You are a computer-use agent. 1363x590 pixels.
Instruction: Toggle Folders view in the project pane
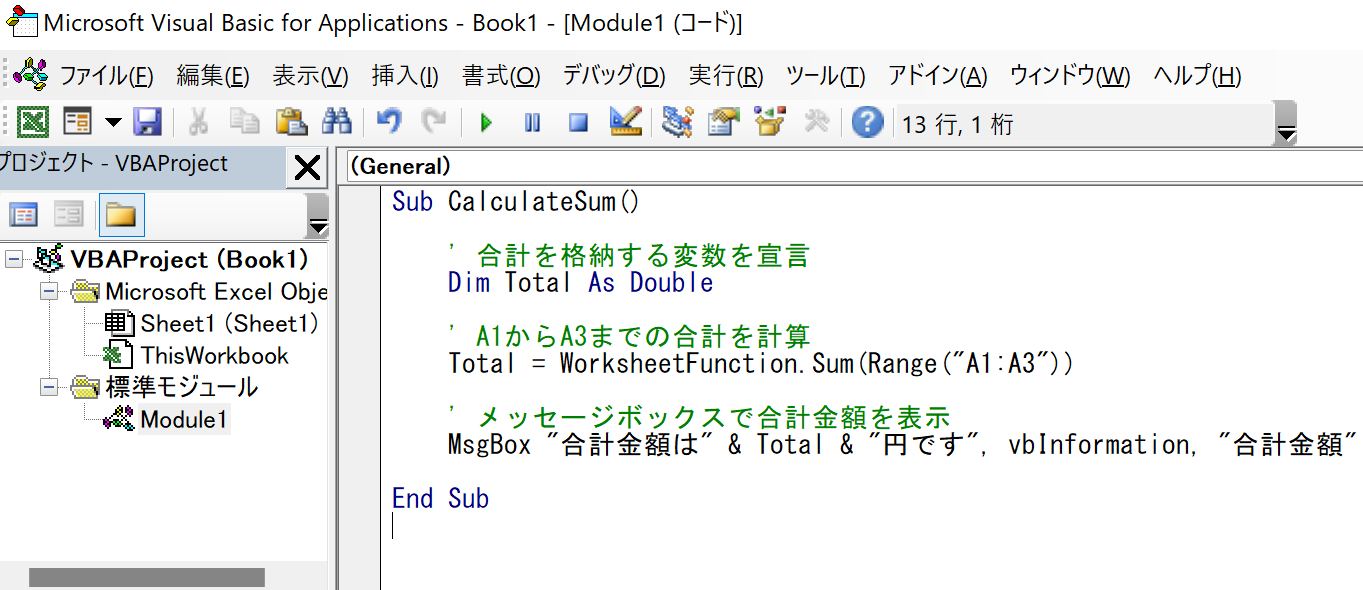click(x=121, y=215)
